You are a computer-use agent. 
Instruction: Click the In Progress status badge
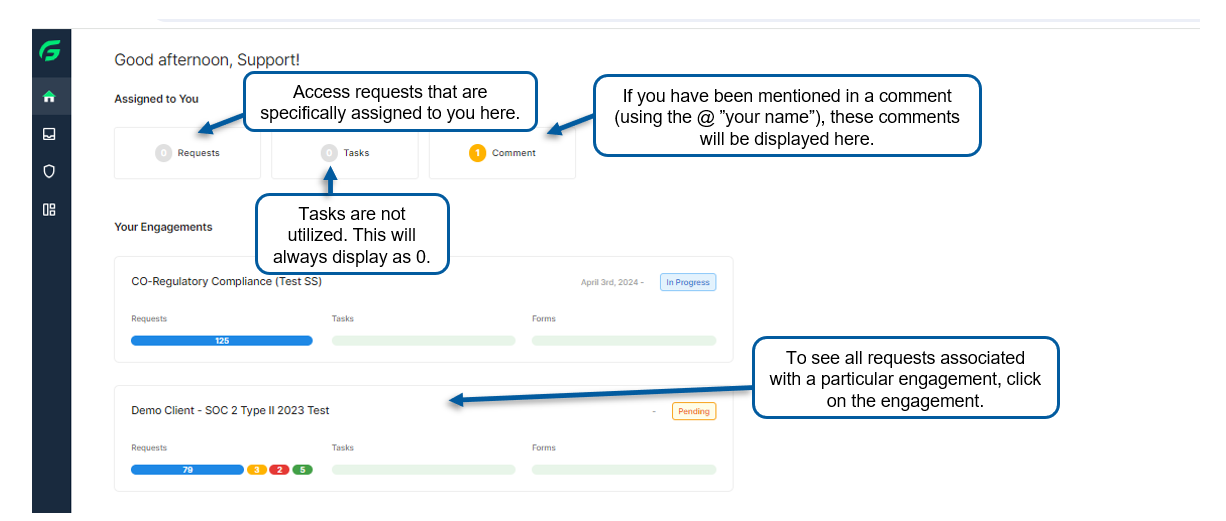tap(688, 282)
